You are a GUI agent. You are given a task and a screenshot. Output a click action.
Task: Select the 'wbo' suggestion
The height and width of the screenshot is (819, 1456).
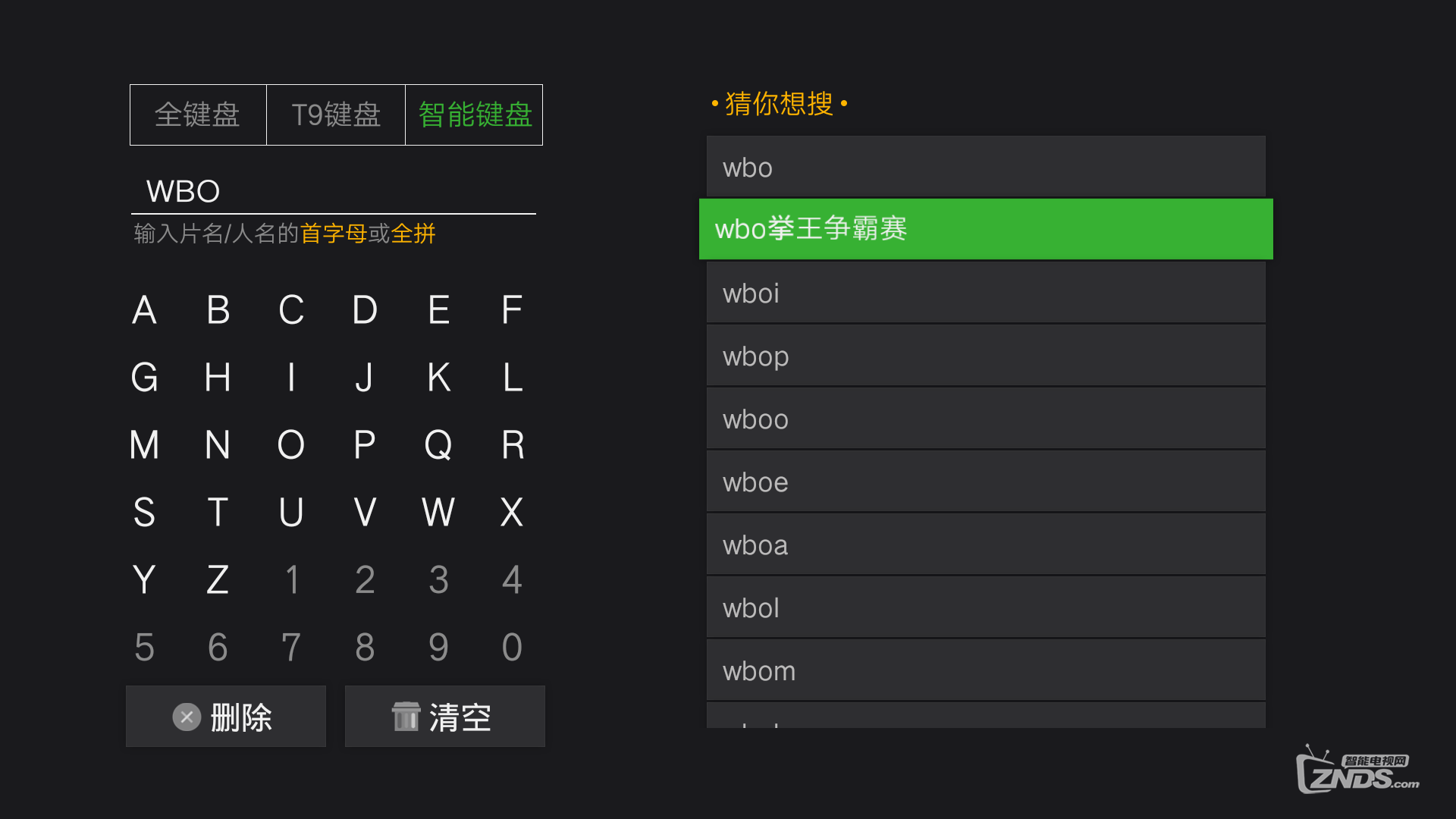click(x=986, y=167)
